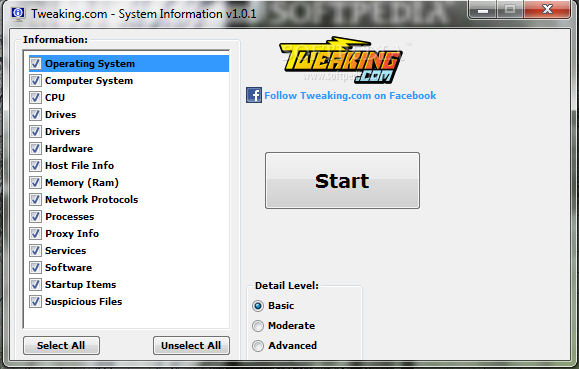Select the Advanced detail level

[x=258, y=346]
